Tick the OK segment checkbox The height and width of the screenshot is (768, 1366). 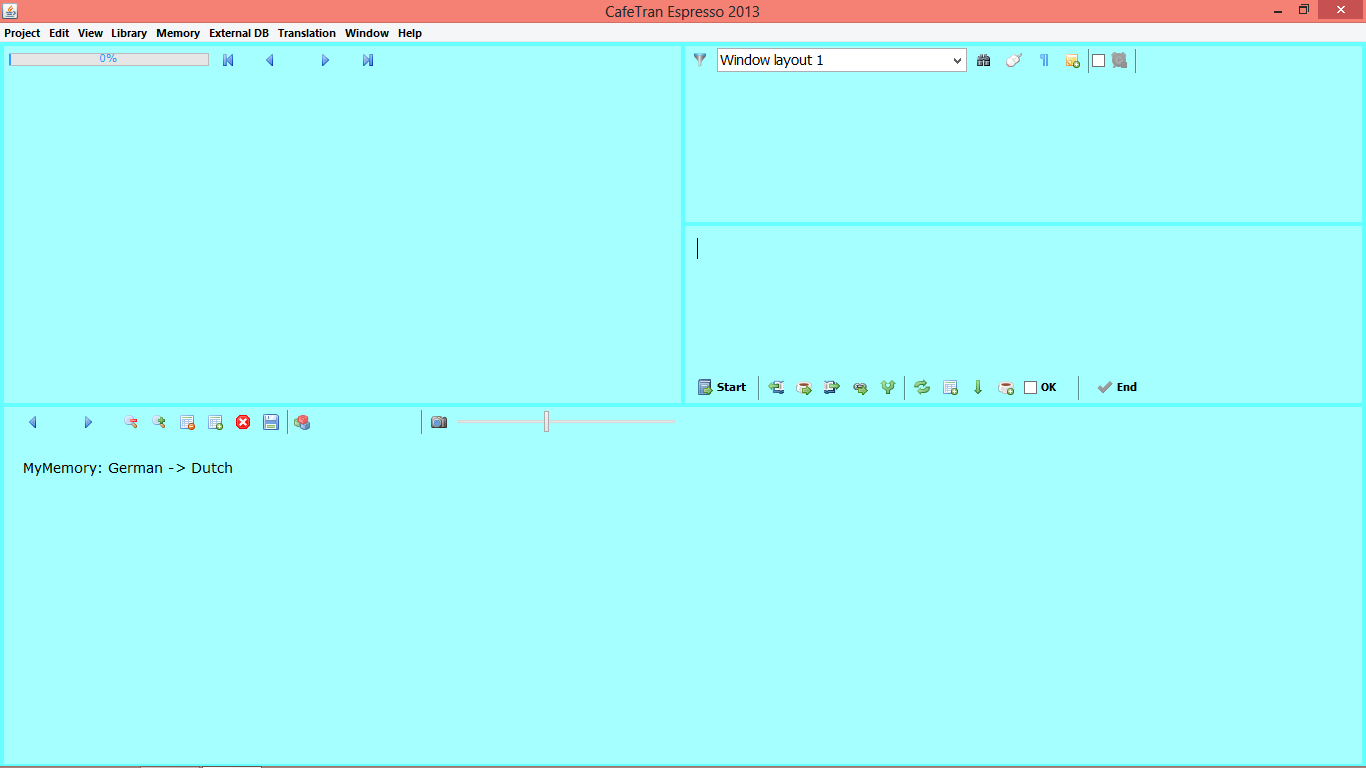(1031, 388)
